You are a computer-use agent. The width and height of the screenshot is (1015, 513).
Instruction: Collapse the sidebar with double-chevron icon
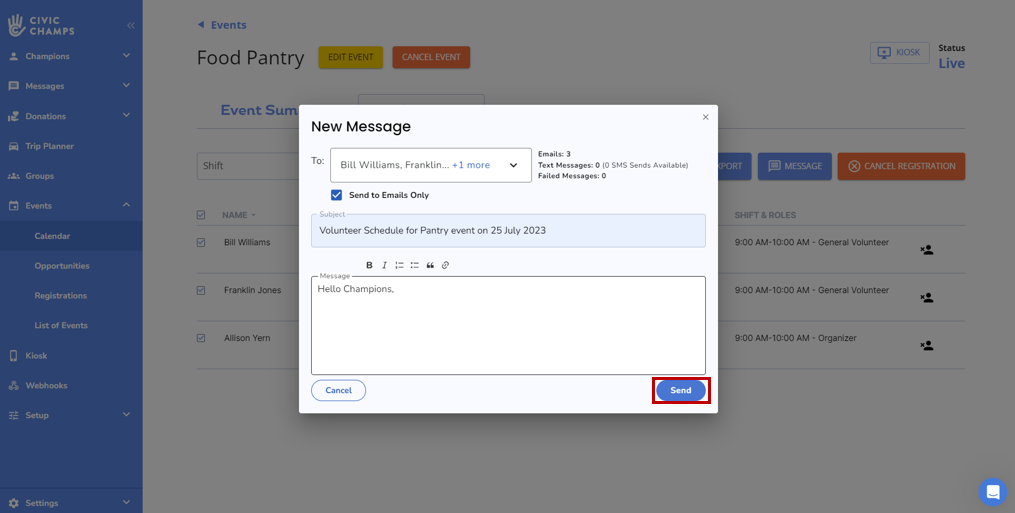[131, 25]
